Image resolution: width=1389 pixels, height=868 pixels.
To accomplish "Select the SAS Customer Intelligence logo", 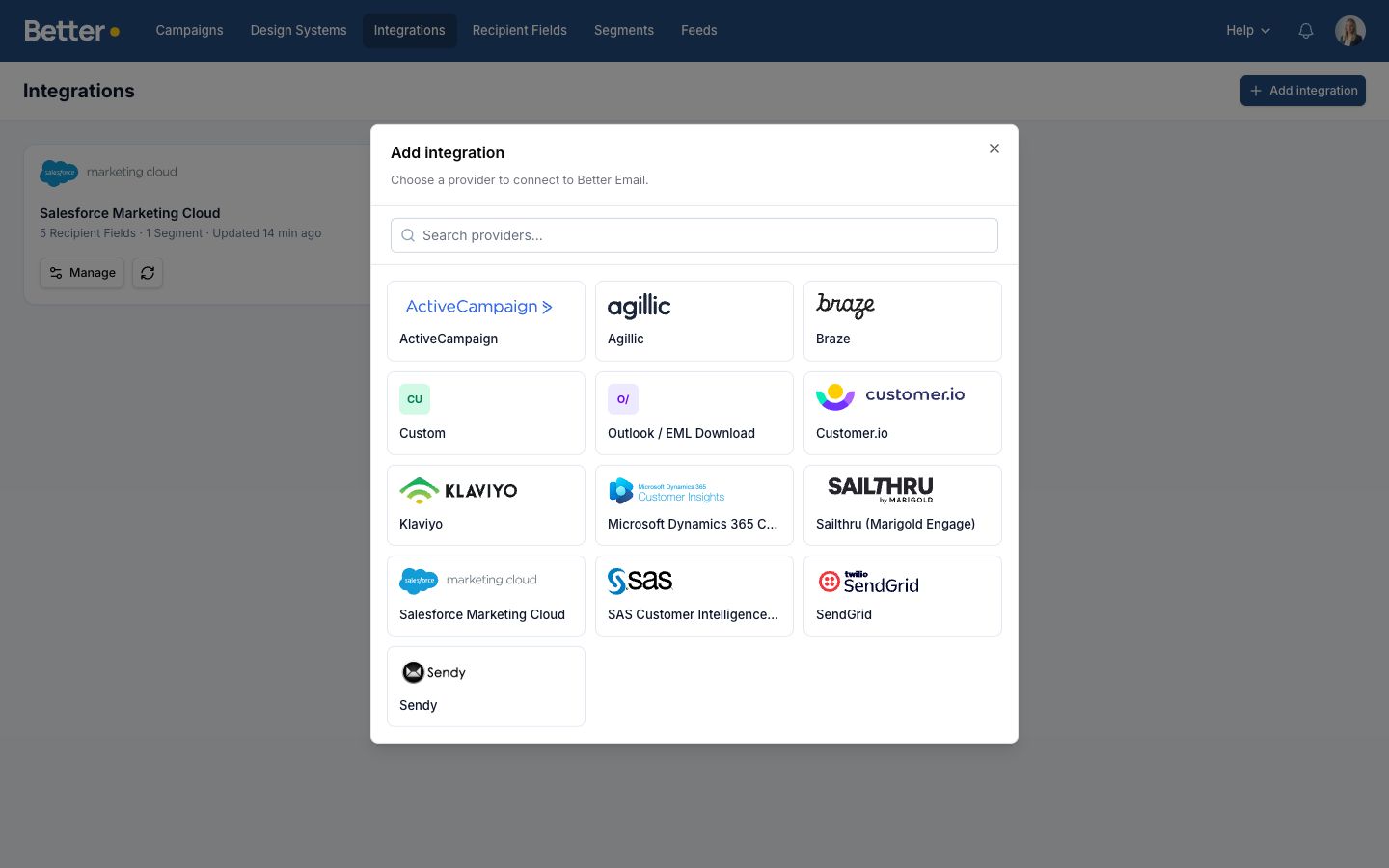I will tap(640, 581).
